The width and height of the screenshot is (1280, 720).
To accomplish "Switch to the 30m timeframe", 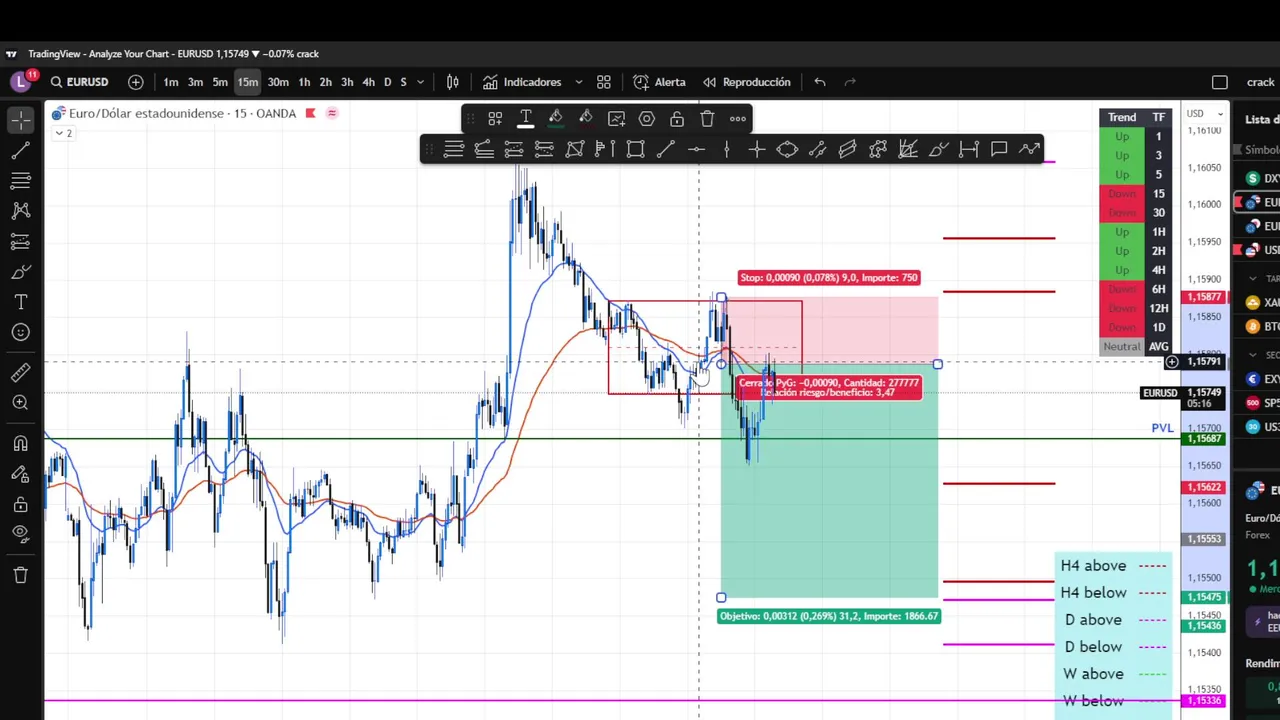I will click(278, 82).
